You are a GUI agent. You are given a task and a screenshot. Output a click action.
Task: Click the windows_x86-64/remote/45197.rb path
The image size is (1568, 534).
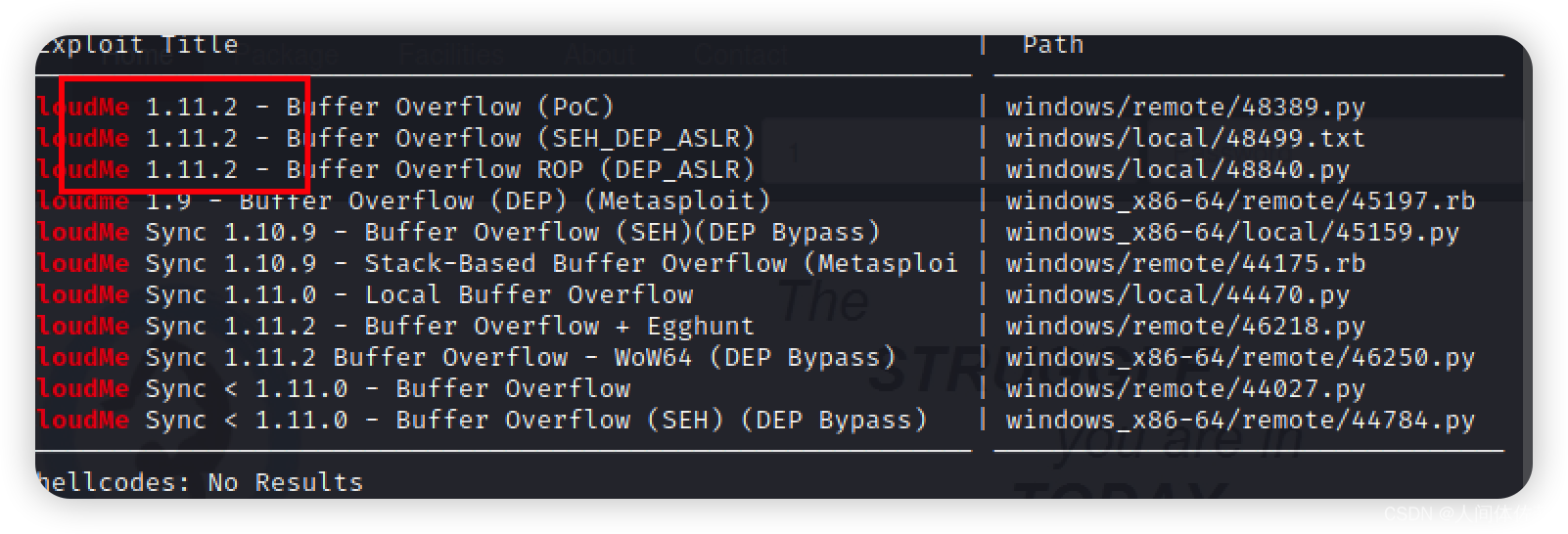coord(1239,200)
